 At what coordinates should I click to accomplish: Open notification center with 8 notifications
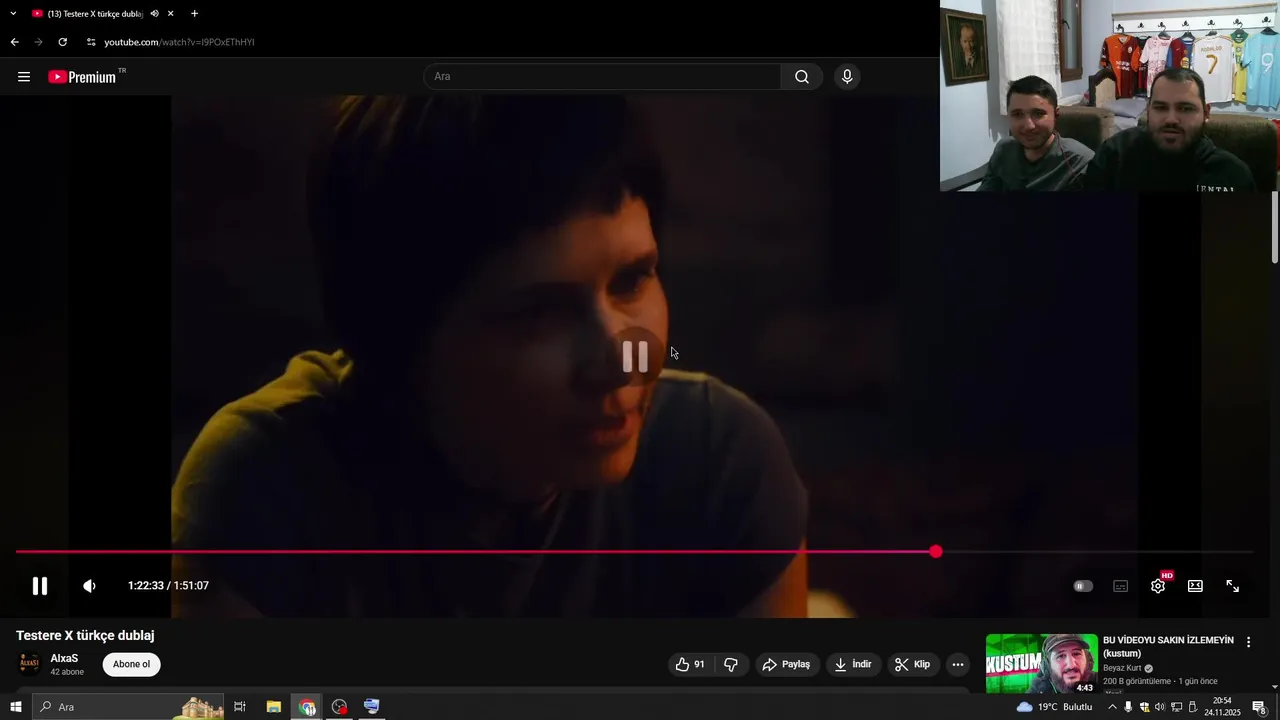point(1260,707)
